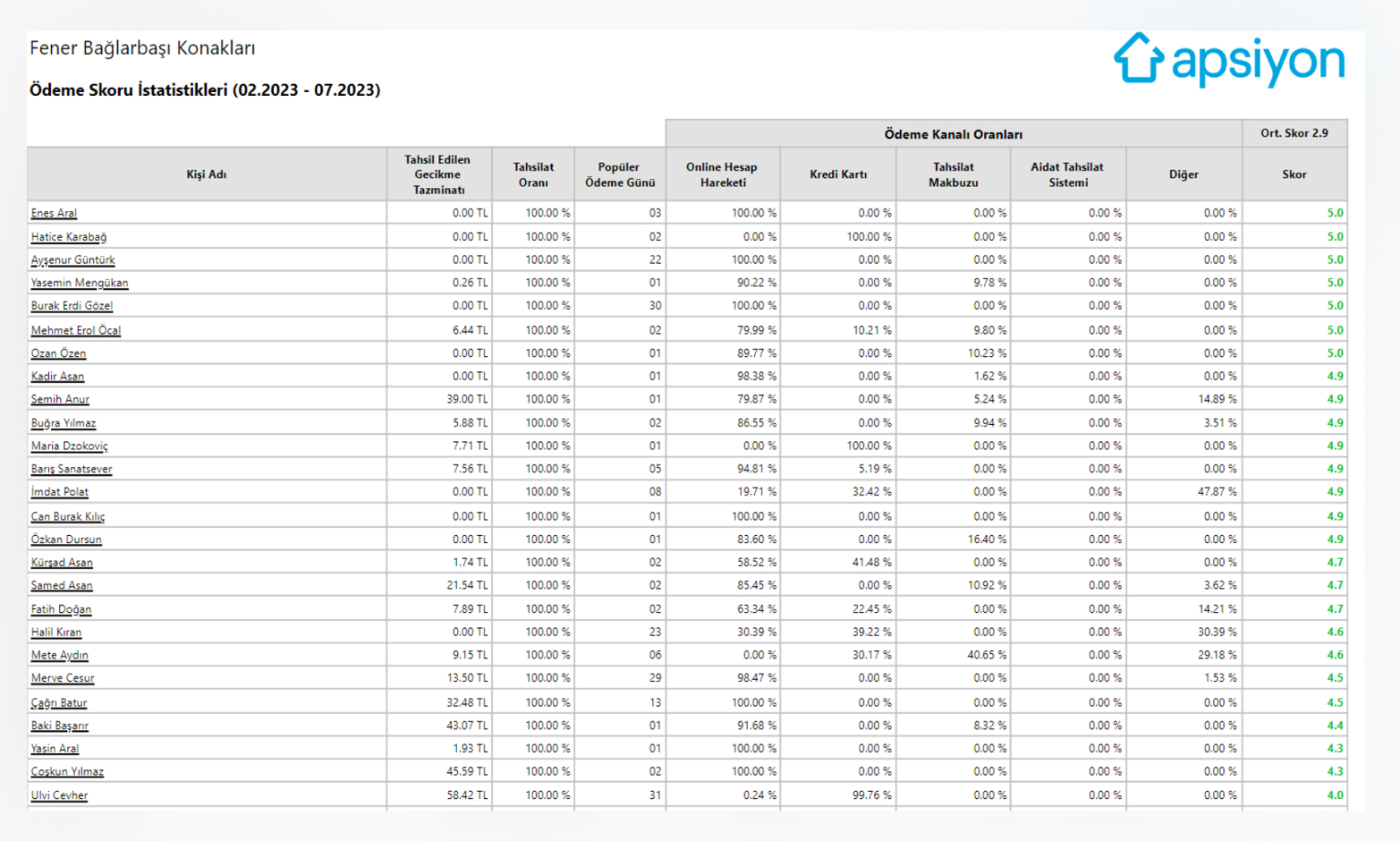Open Kadir Asan's details
Image resolution: width=1400 pixels, height=841 pixels.
coord(57,377)
